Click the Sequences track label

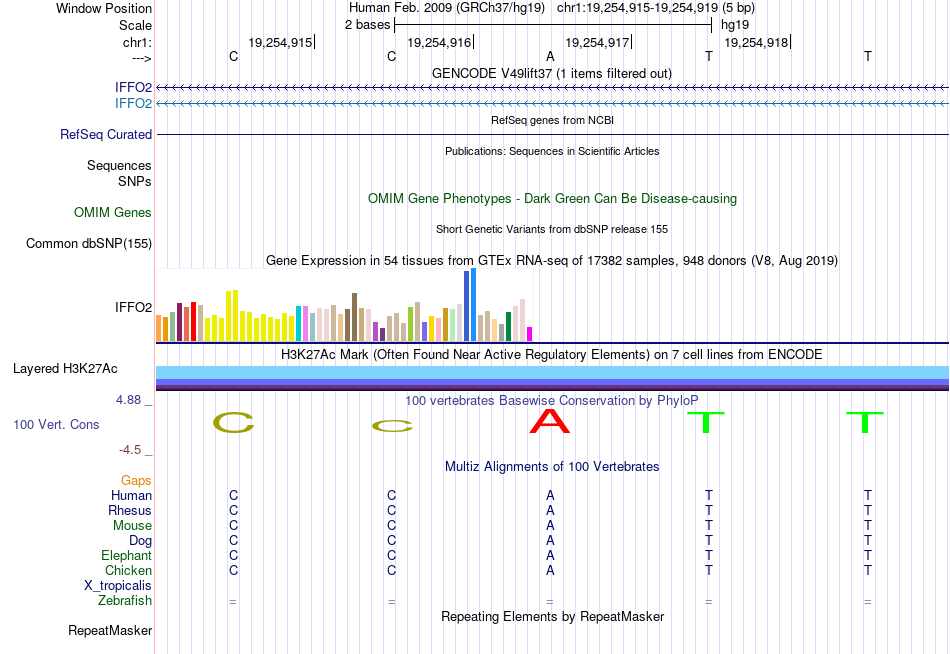[x=119, y=165]
